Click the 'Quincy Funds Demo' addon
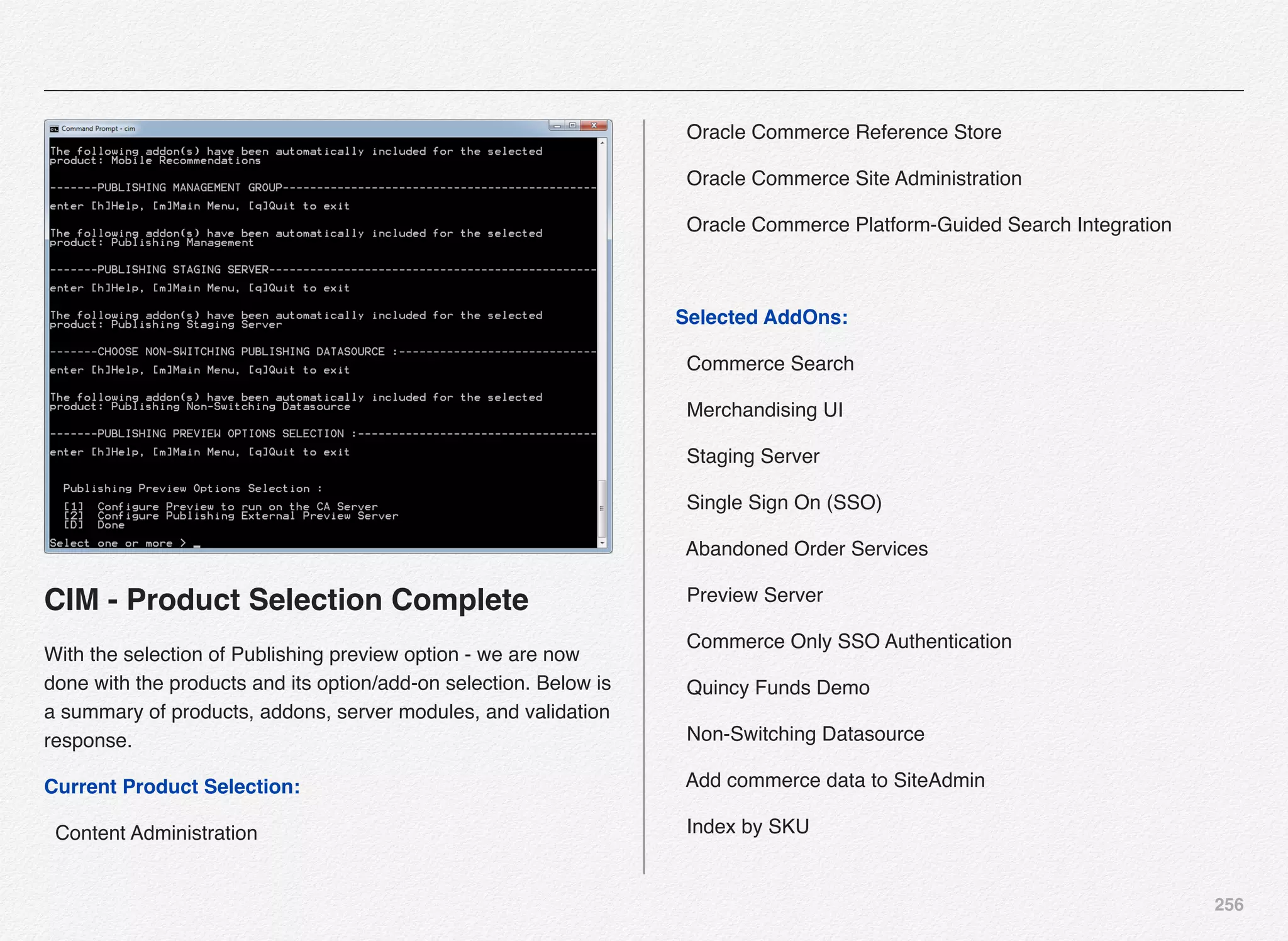 tap(778, 688)
